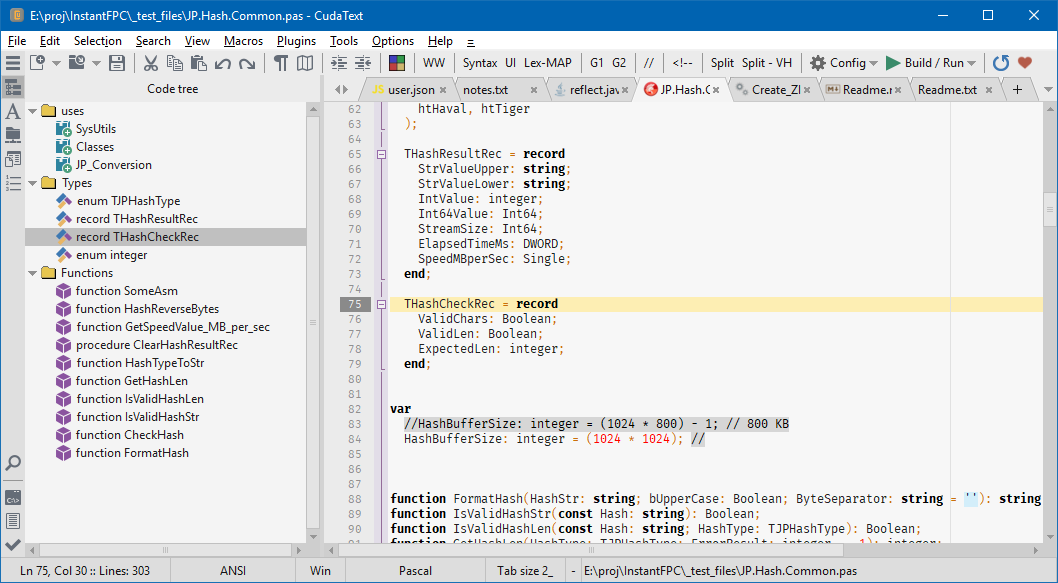Click the heart donate icon
The width and height of the screenshot is (1058, 583).
1026,62
